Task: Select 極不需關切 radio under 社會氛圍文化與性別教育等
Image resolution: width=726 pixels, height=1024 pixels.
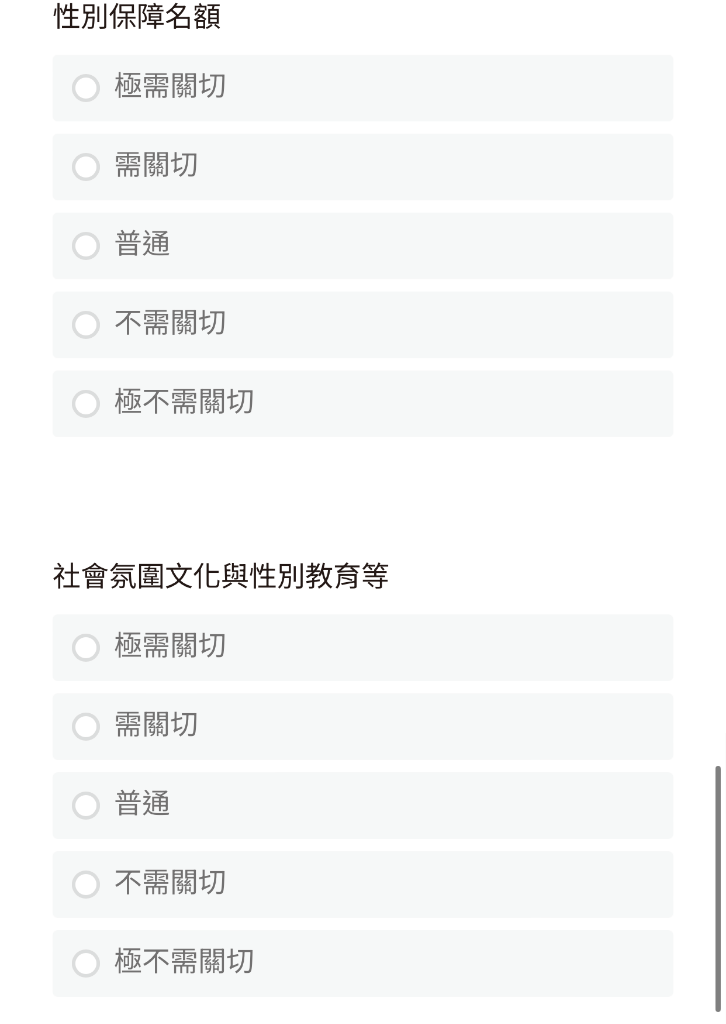Action: pos(86,963)
